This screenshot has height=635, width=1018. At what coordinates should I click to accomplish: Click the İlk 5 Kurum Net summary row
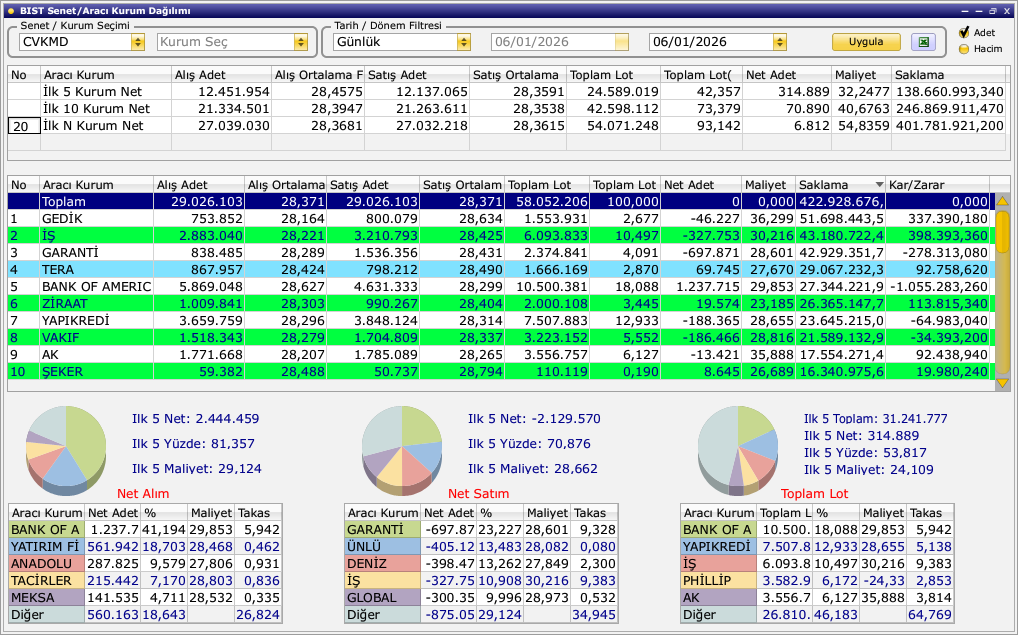click(x=507, y=92)
